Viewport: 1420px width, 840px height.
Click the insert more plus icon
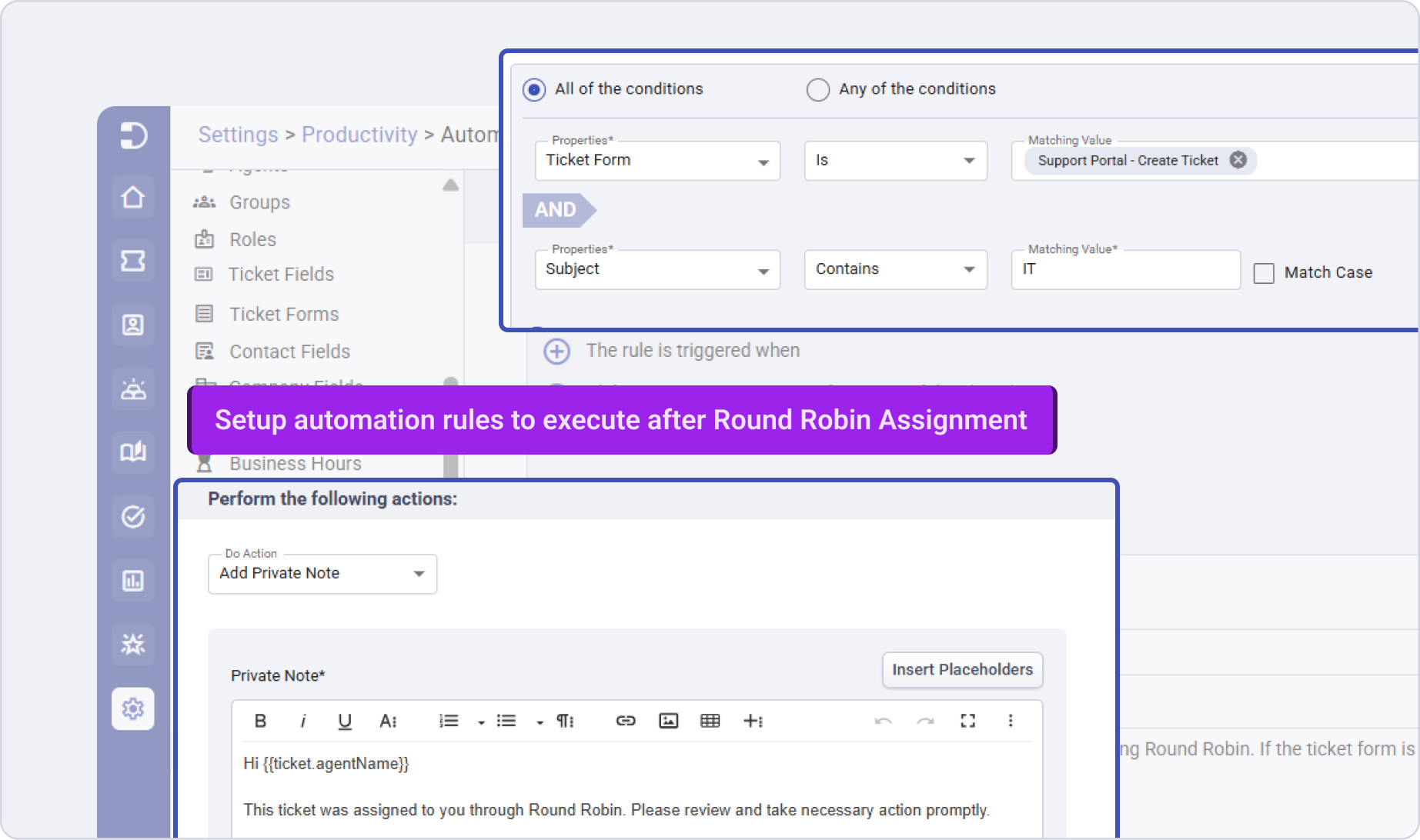[x=753, y=721]
